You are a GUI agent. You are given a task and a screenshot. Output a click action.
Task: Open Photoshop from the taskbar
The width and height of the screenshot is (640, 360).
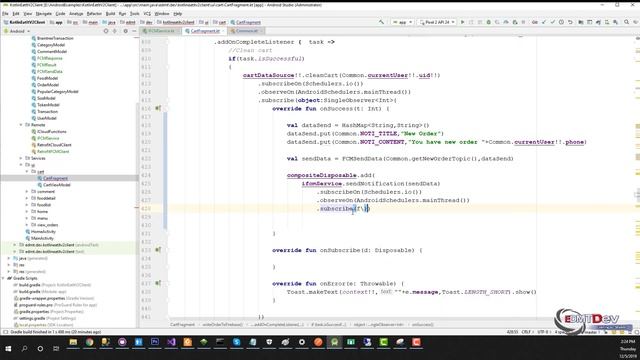tap(155, 342)
